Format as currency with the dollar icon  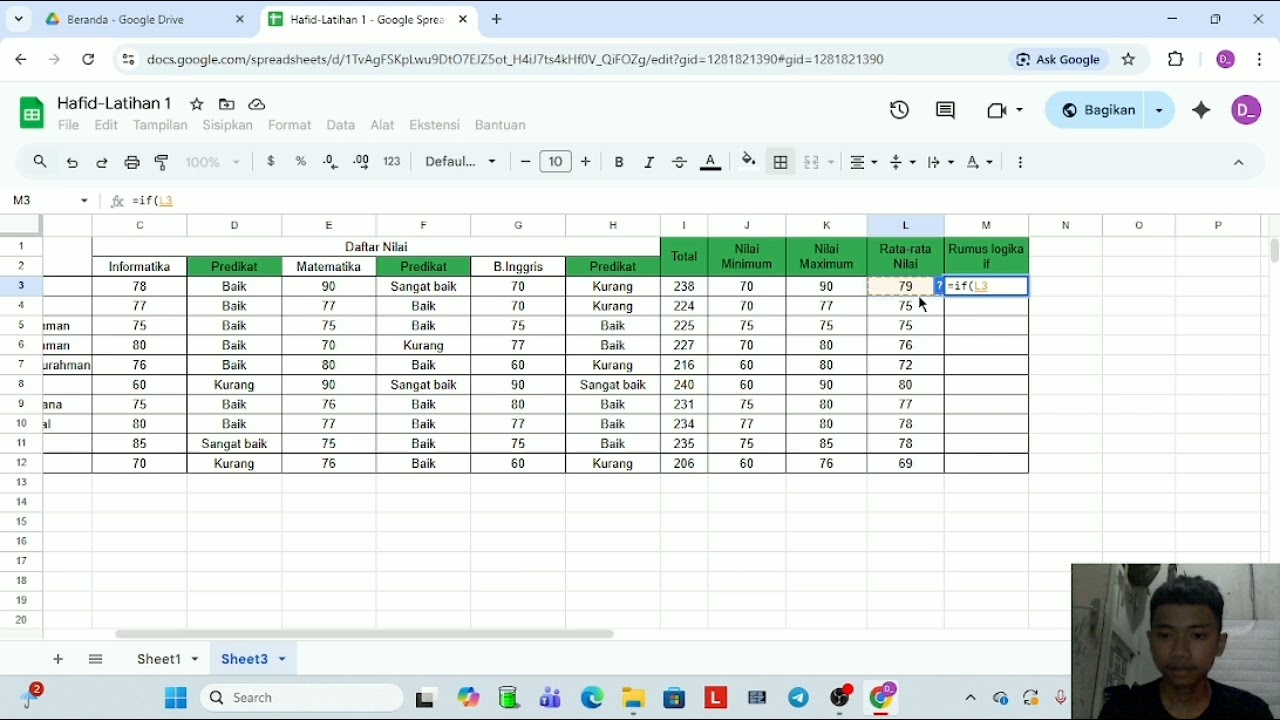(271, 162)
